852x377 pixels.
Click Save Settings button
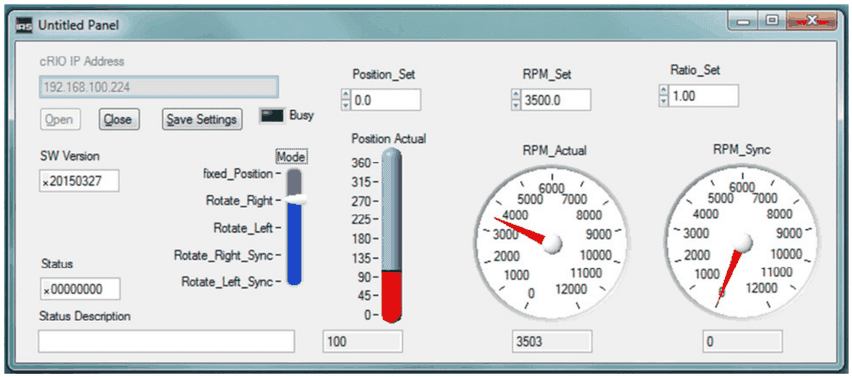tap(202, 120)
